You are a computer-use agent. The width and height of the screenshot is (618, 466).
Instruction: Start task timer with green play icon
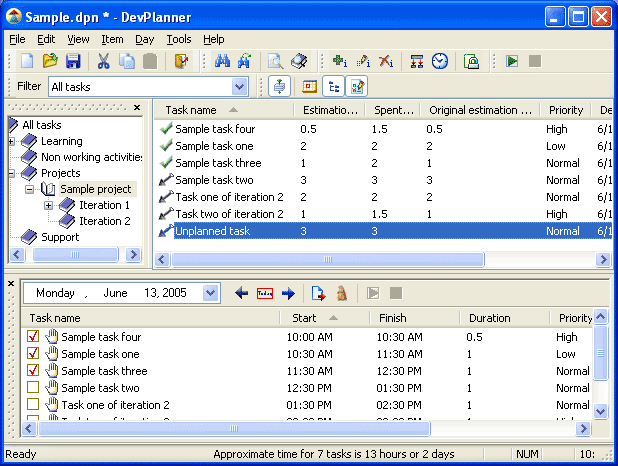pyautogui.click(x=512, y=61)
